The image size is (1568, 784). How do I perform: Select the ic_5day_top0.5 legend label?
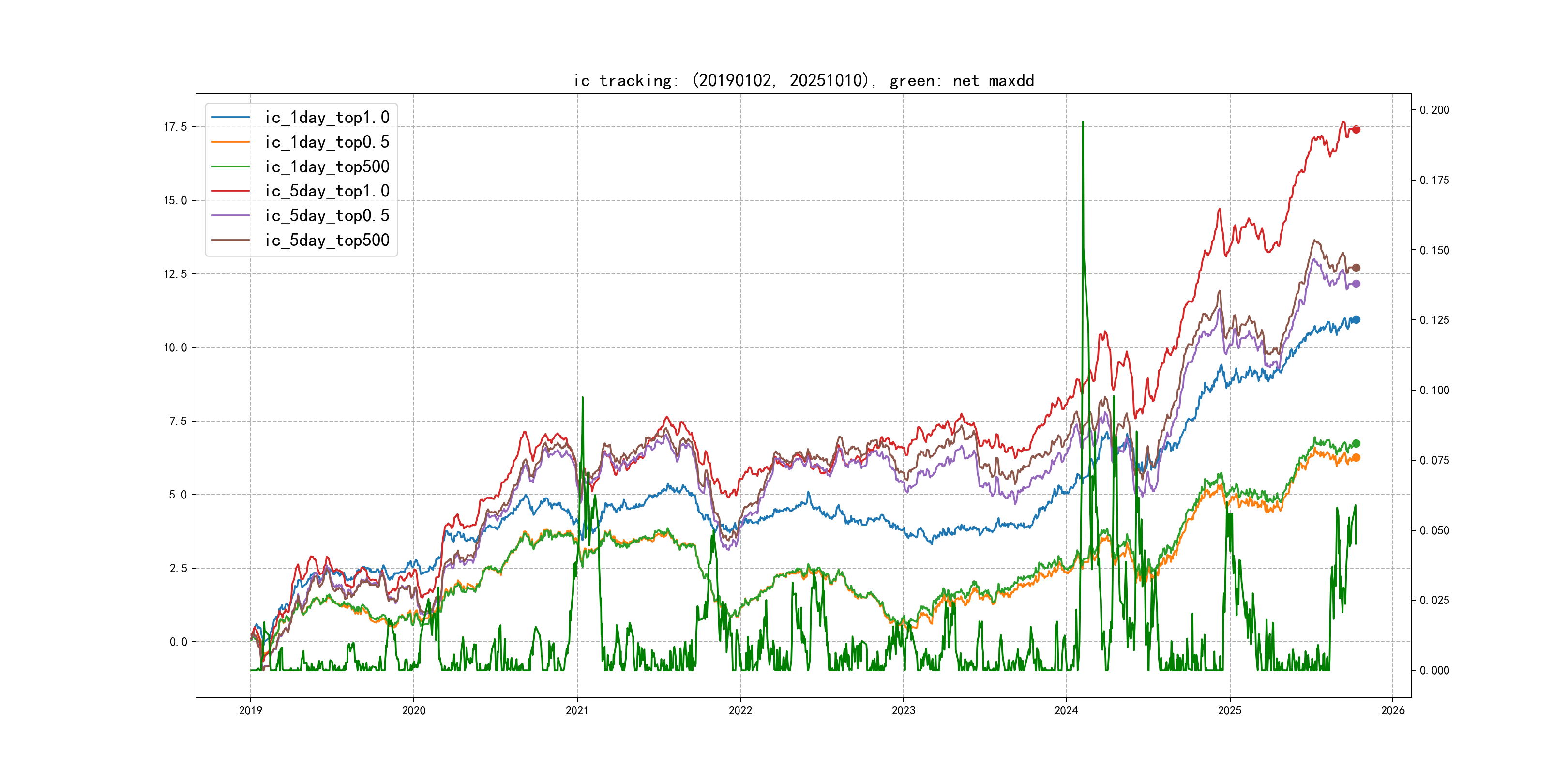pyautogui.click(x=327, y=215)
